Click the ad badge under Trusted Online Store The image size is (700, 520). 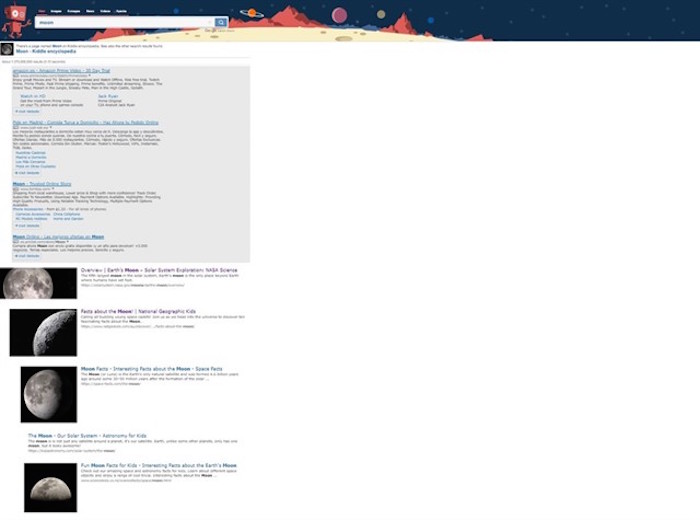(16, 188)
